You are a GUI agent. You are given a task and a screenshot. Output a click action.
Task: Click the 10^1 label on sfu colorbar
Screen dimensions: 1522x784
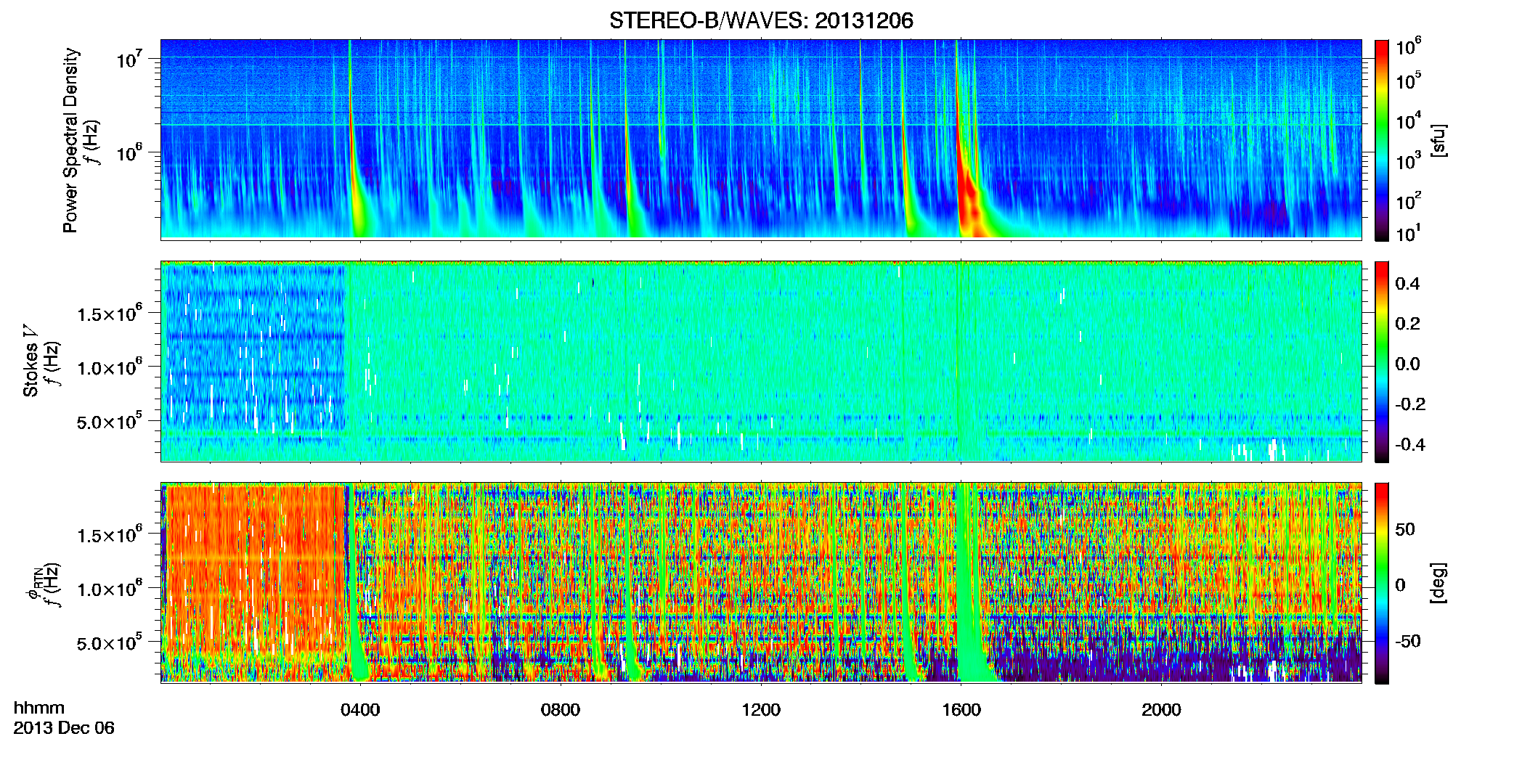tap(1408, 234)
